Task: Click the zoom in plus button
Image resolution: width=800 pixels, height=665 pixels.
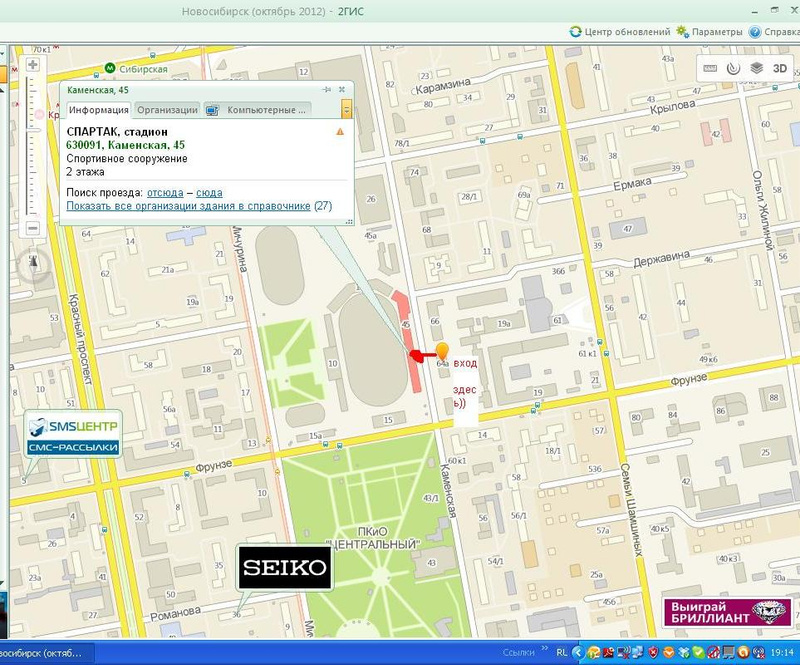Action: click(33, 65)
